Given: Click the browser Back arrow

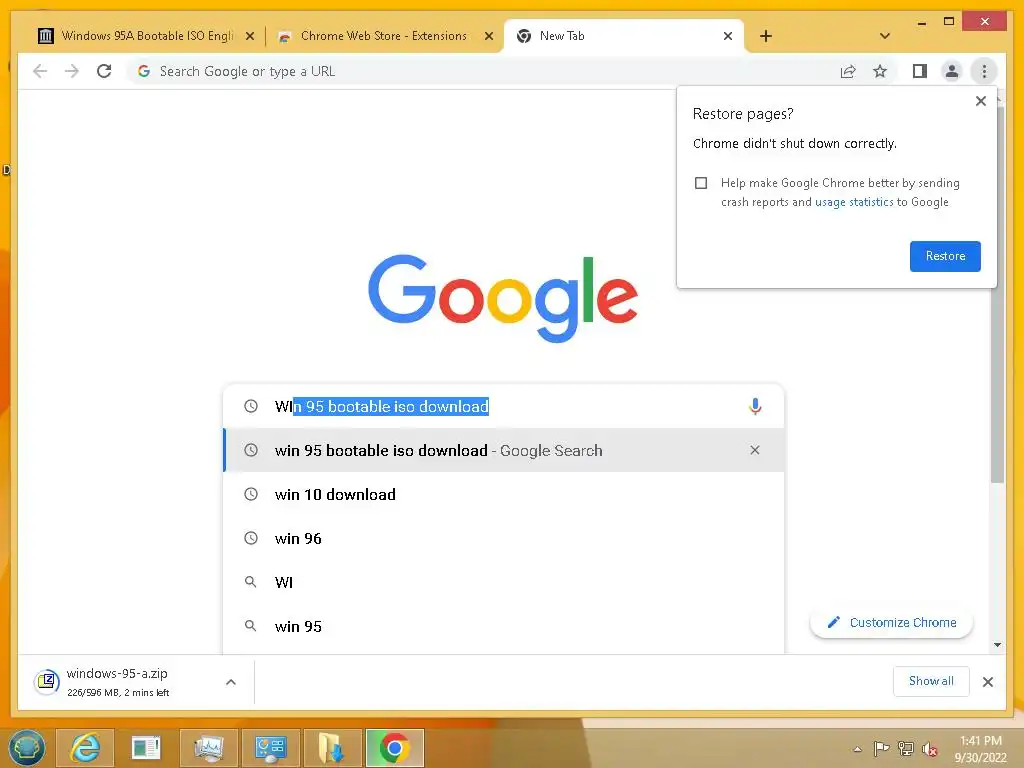Looking at the screenshot, I should coord(40,71).
